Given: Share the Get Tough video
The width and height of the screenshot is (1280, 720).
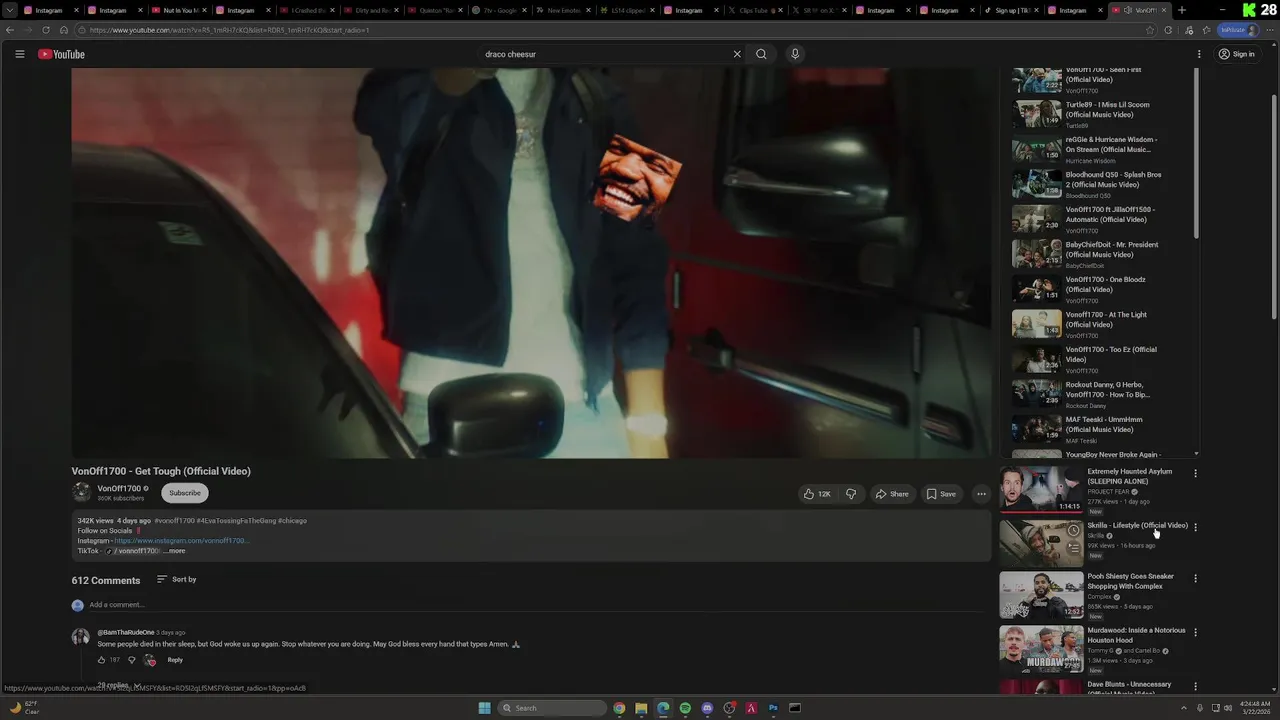Looking at the screenshot, I should 891,494.
